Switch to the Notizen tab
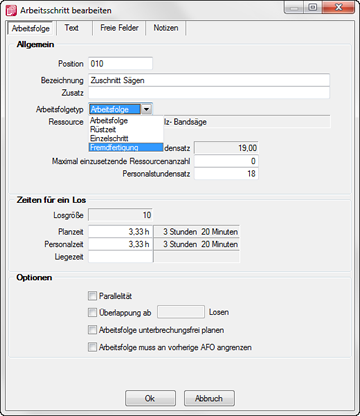Screen dimensions: 360x416 [x=165, y=28]
